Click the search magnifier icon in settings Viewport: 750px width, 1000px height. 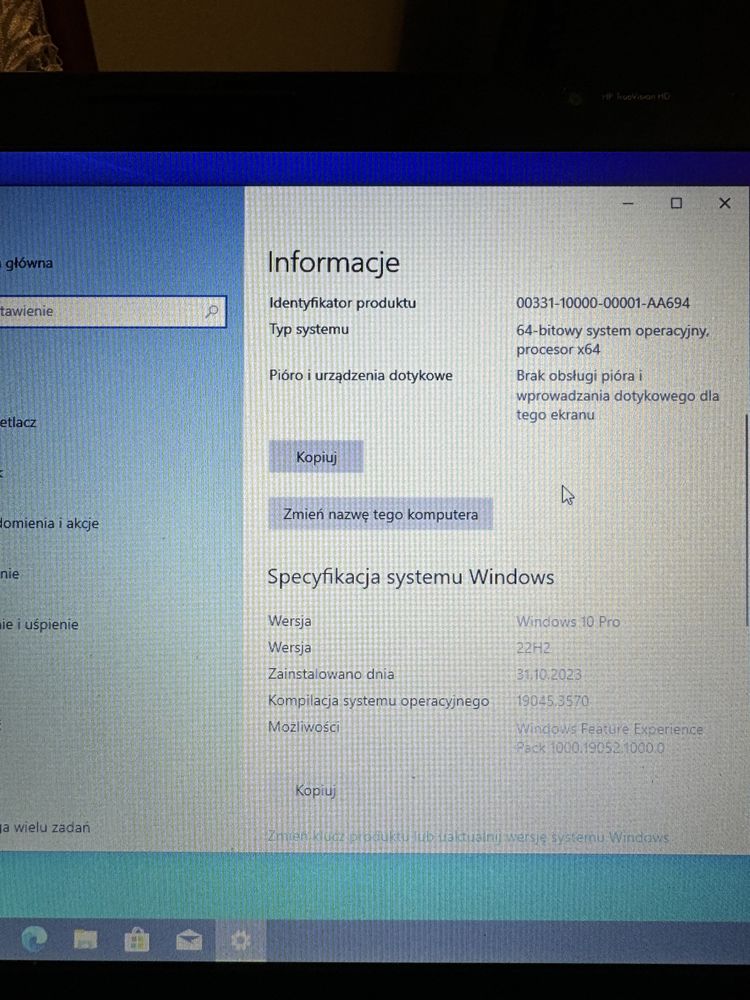[x=212, y=311]
